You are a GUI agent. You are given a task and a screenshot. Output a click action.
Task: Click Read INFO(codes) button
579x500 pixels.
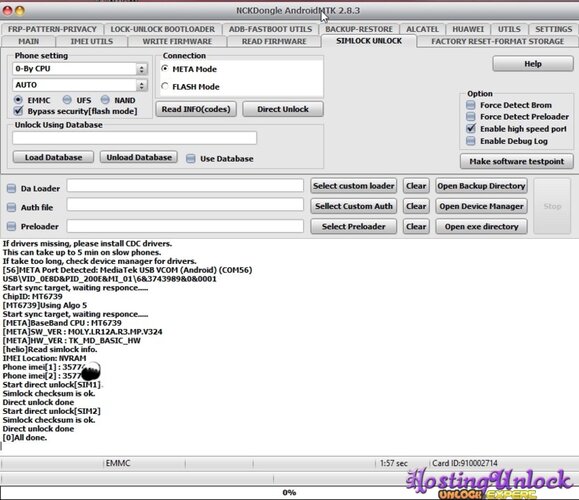tap(196, 109)
